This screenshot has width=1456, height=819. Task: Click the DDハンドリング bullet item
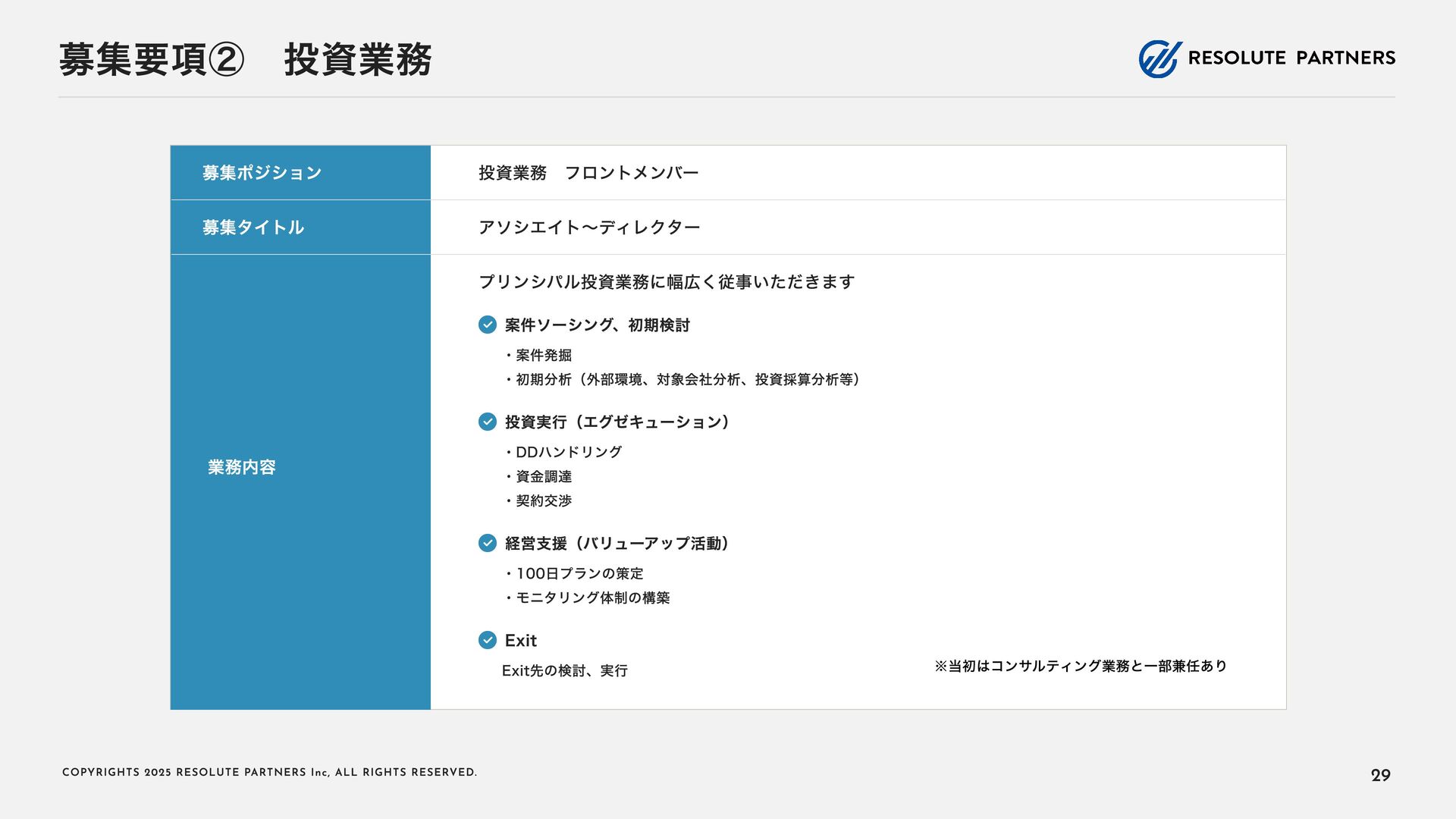point(568,452)
